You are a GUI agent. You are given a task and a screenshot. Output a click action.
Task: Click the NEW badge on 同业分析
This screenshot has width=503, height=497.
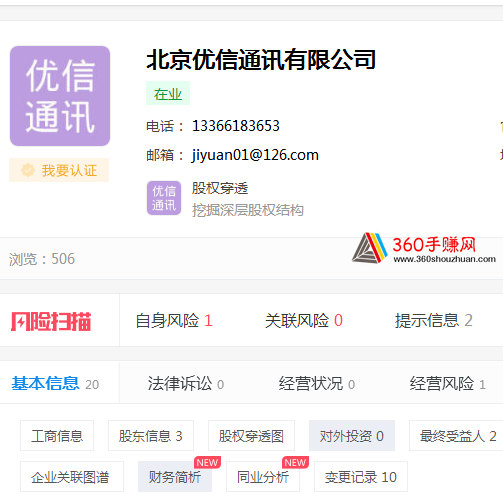point(295,462)
